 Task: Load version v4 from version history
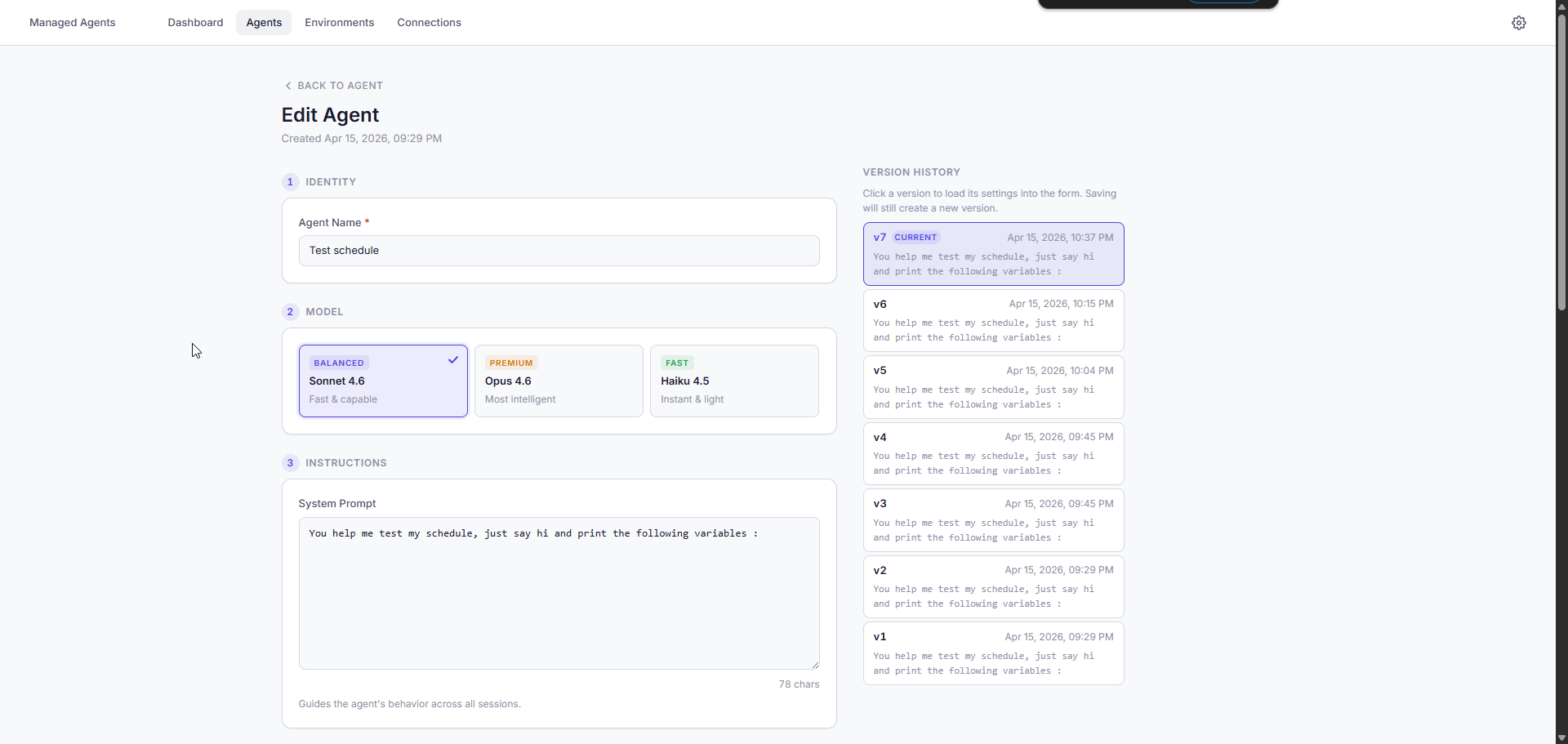click(x=992, y=453)
